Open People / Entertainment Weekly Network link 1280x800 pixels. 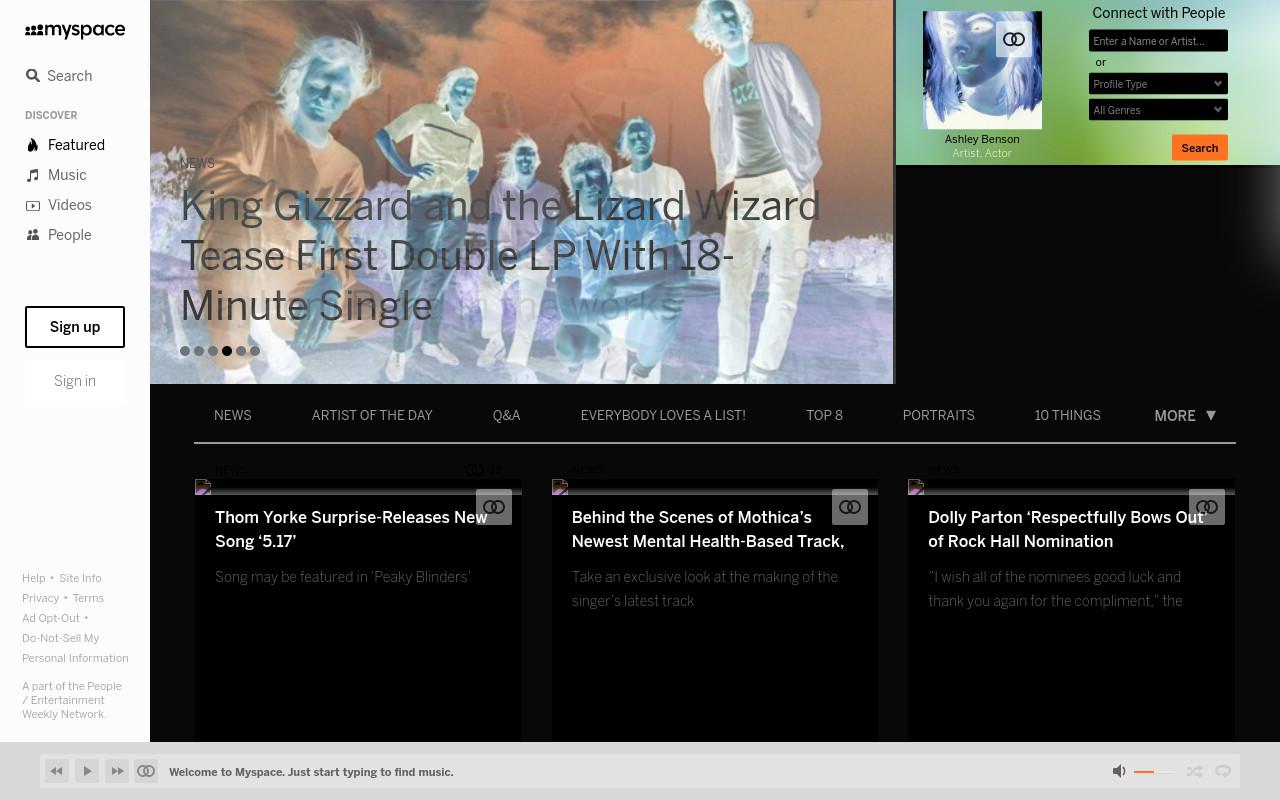coord(72,700)
